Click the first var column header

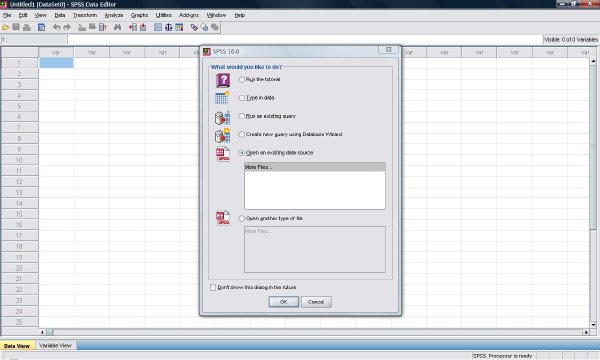point(56,52)
